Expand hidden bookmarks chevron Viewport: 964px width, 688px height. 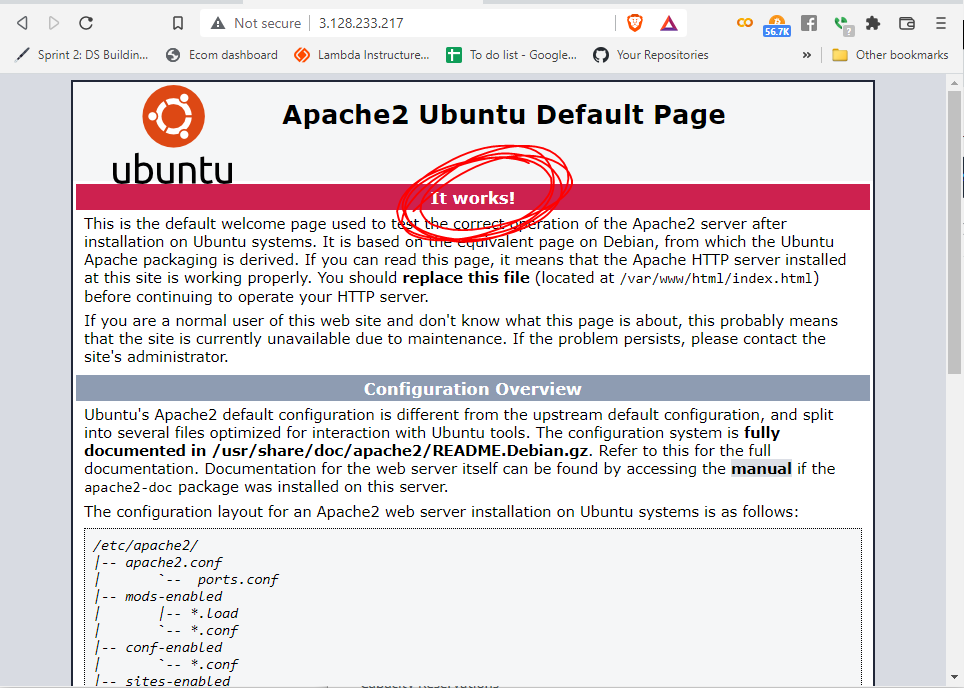coord(807,55)
